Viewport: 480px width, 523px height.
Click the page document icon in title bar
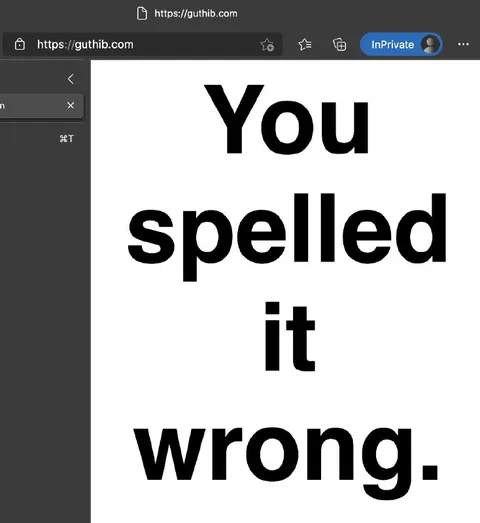[x=142, y=13]
